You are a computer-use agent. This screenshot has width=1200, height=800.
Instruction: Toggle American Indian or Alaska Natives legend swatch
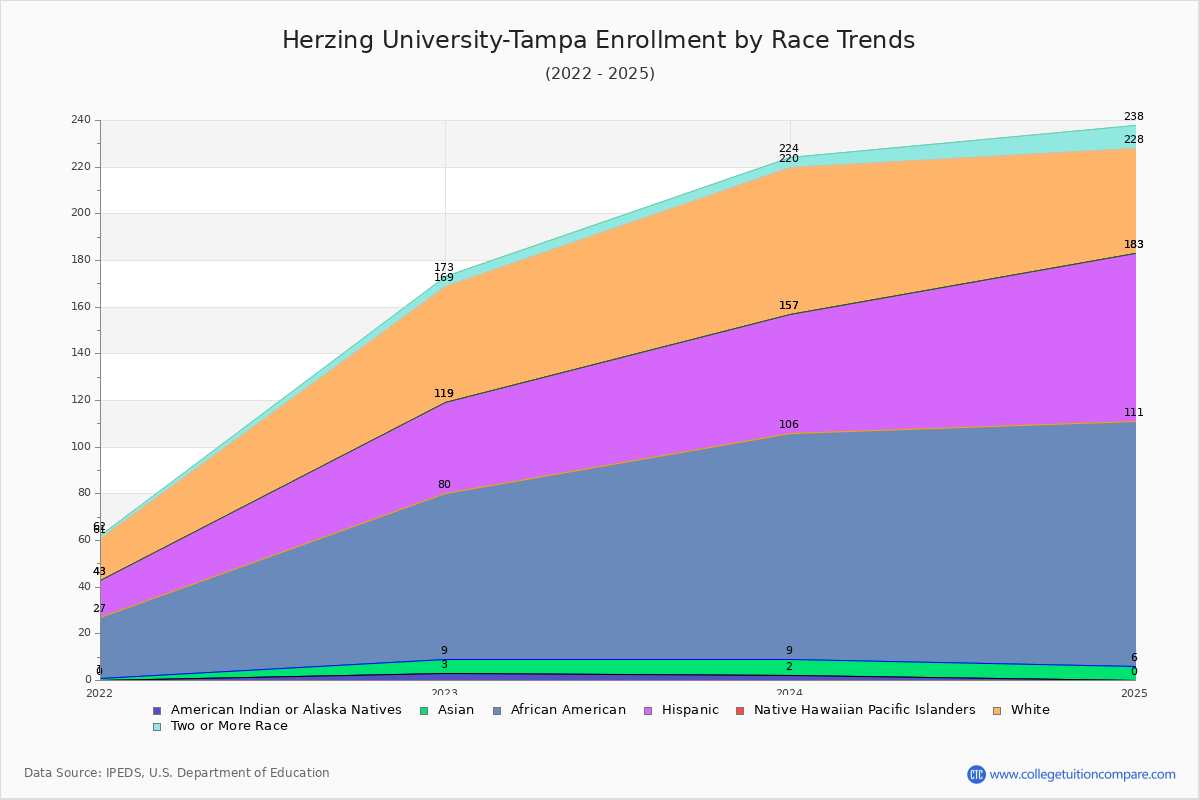pos(156,710)
